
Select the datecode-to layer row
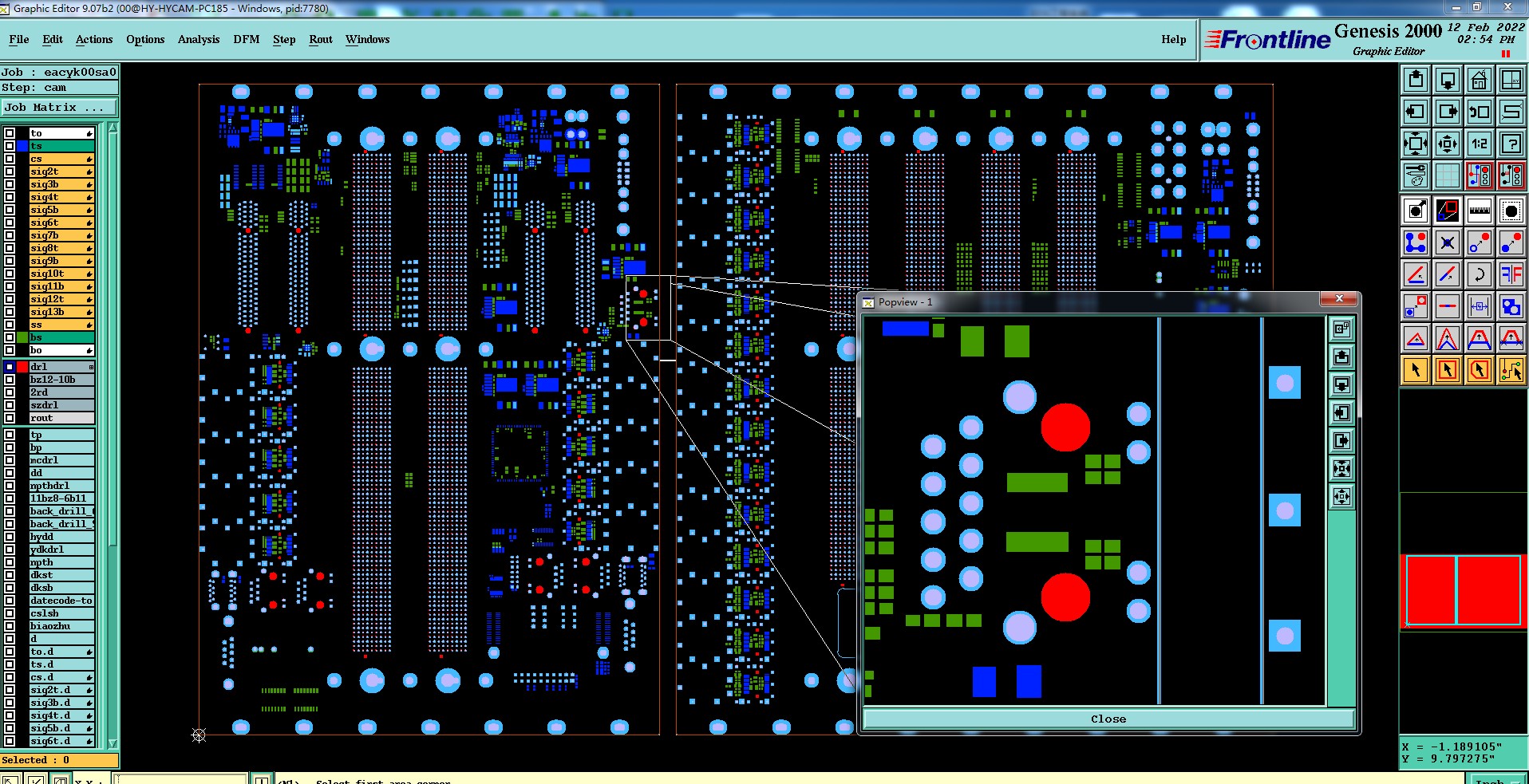62,601
